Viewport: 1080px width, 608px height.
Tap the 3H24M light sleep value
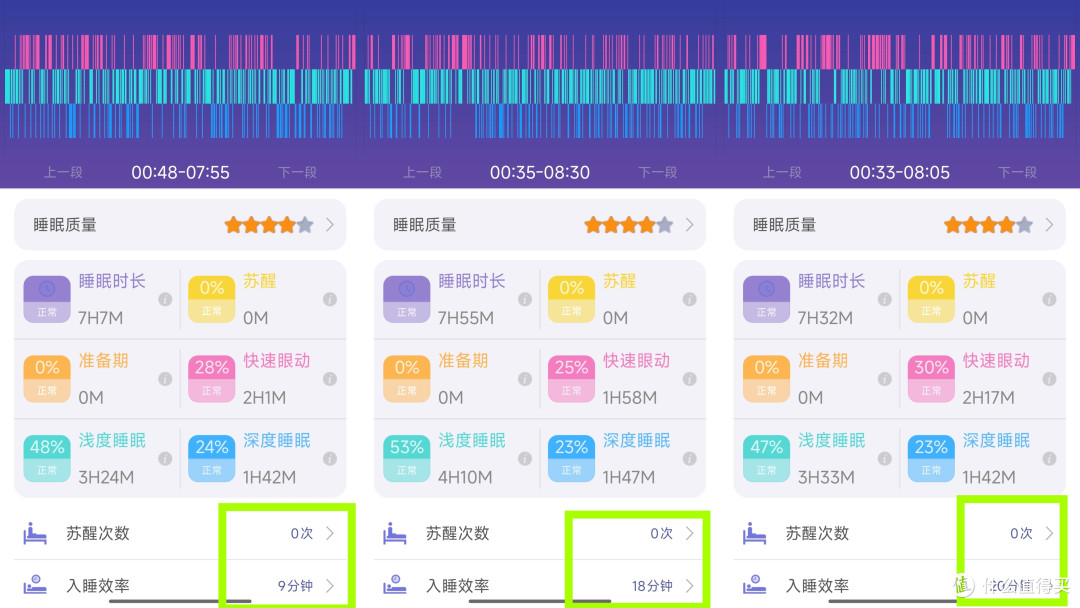pyautogui.click(x=106, y=477)
